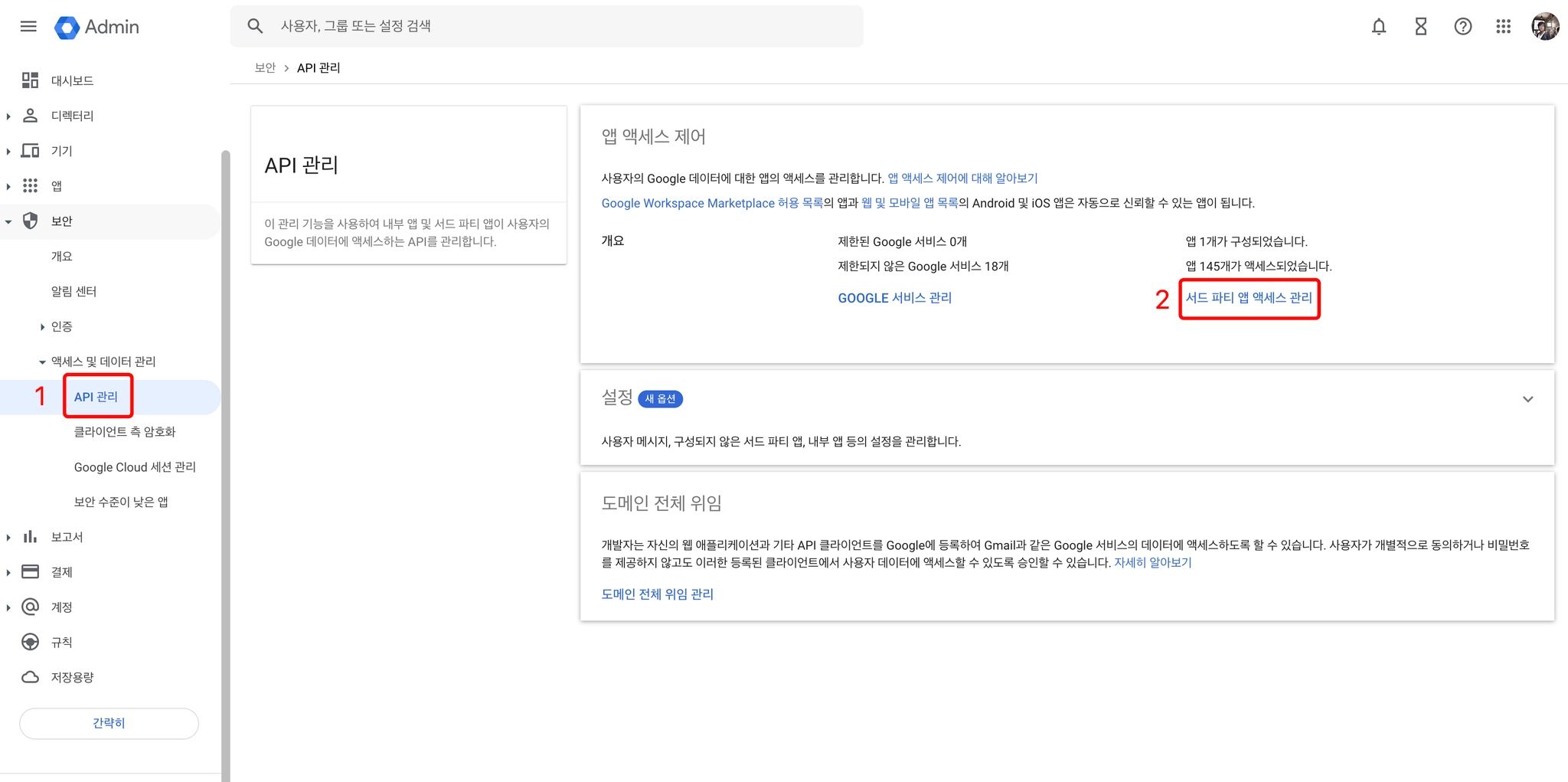1568x782 pixels.
Task: Expand the 설정 panel chevron
Action: 1527,399
